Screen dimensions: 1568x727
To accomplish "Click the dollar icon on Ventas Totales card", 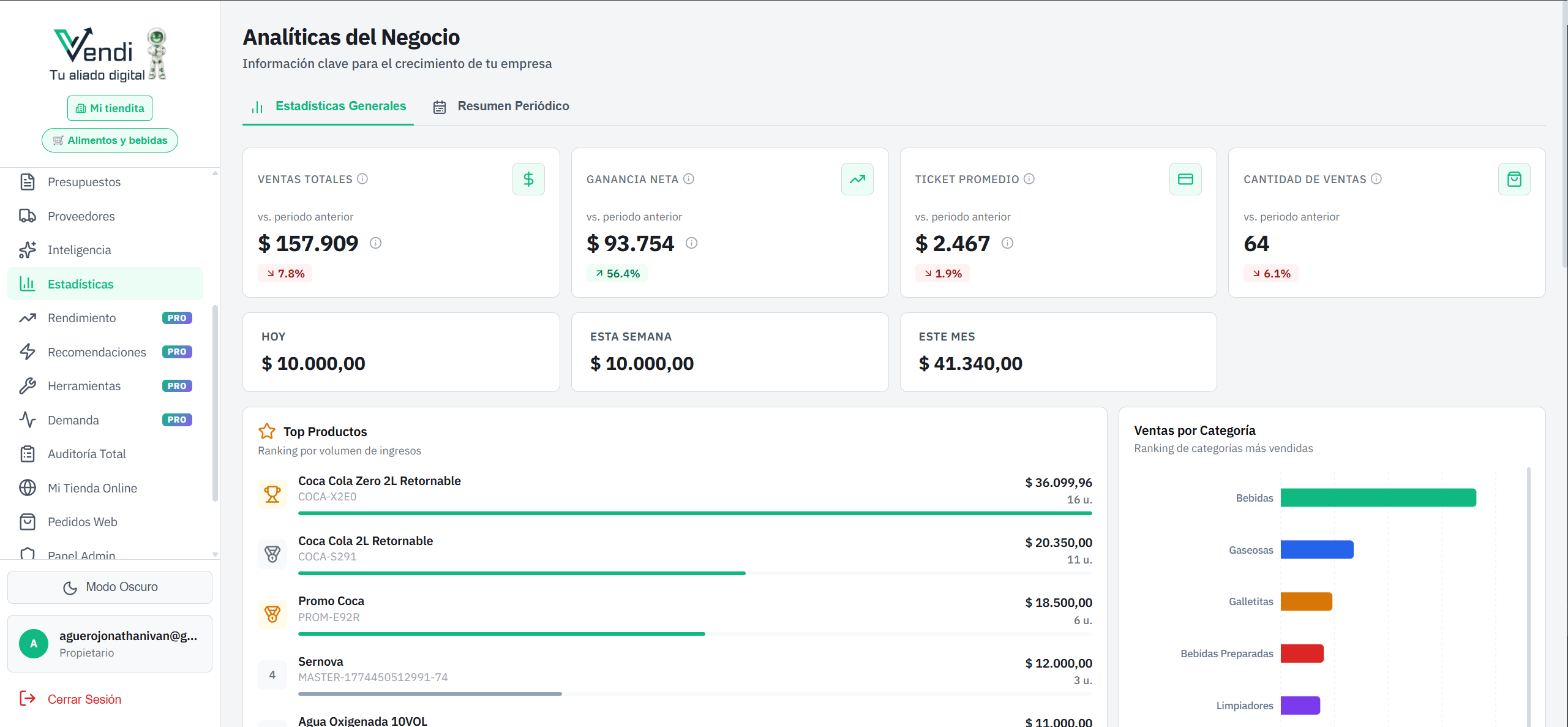I will point(528,179).
